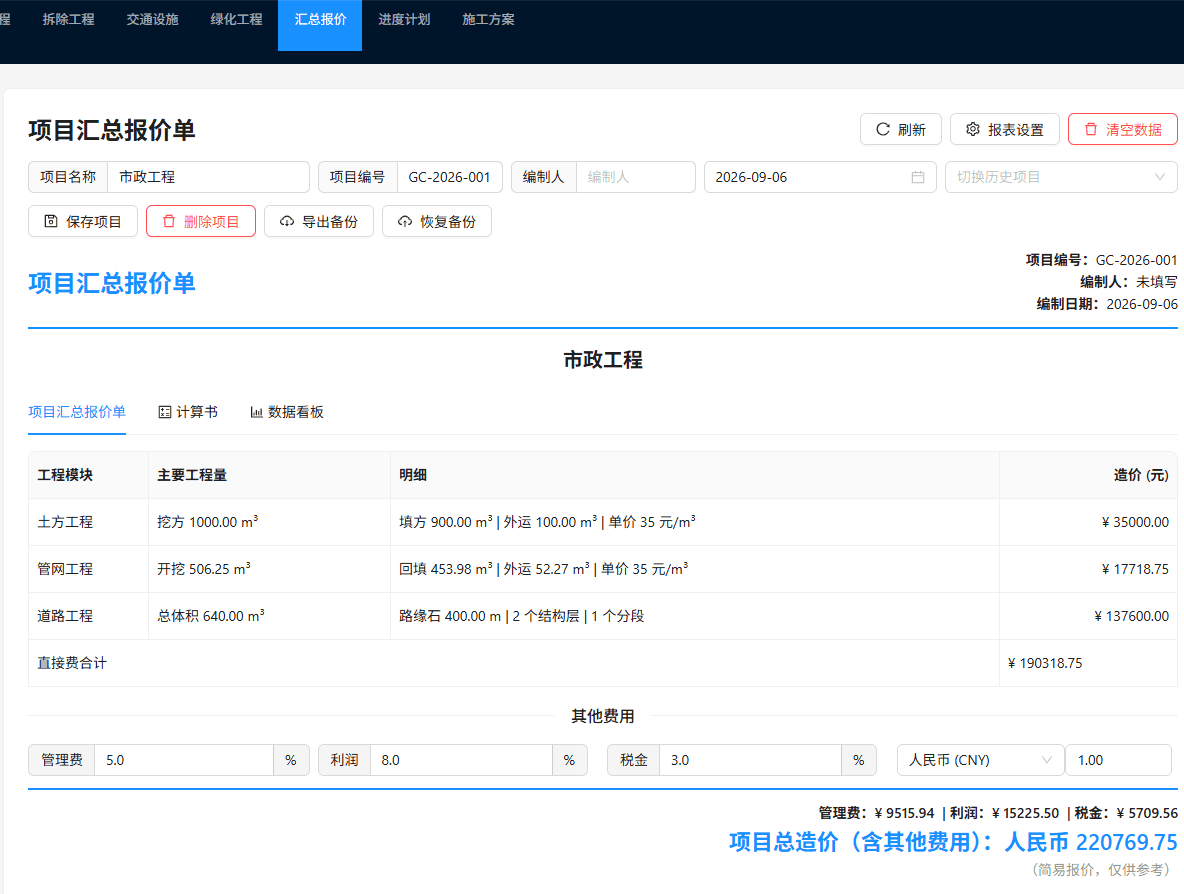Click the 直接费合计 row label
Viewport: 1184px width, 894px height.
72,663
